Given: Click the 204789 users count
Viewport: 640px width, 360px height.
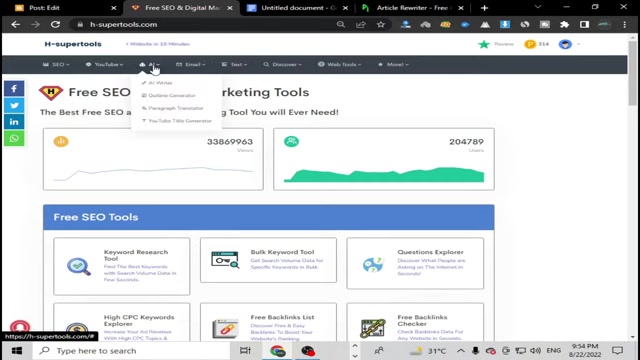Looking at the screenshot, I should 466,142.
